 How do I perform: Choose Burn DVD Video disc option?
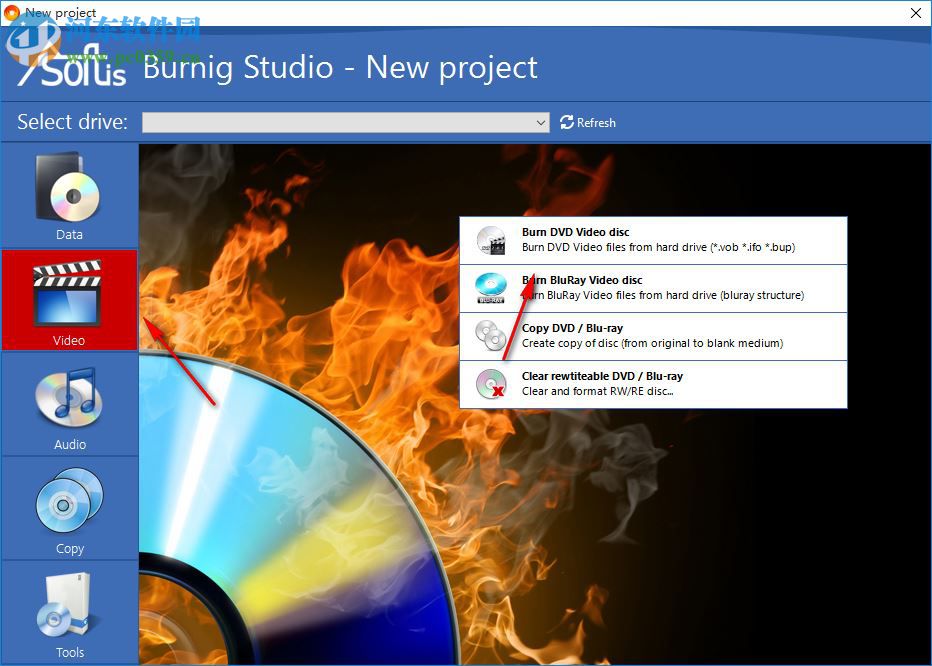click(x=650, y=239)
